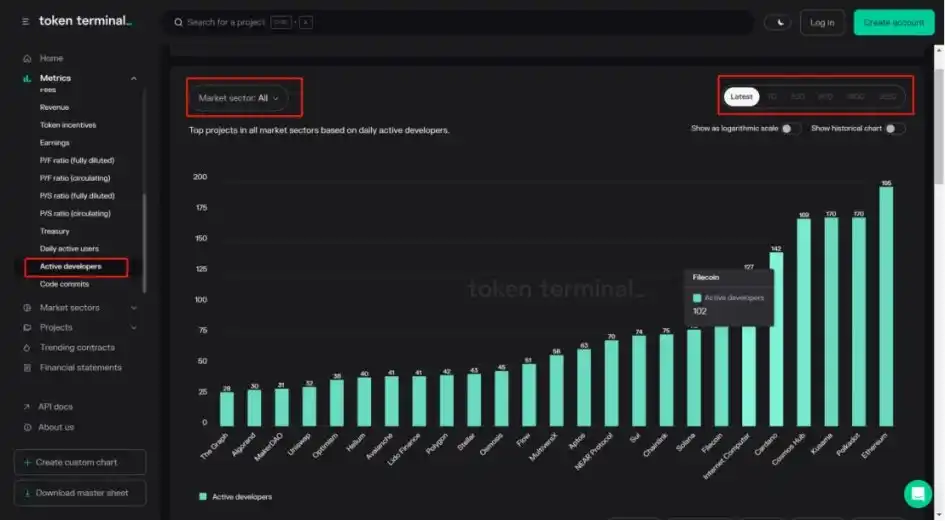The height and width of the screenshot is (521, 945).
Task: Open the hamburger sidebar menu icon
Action: pos(25,22)
